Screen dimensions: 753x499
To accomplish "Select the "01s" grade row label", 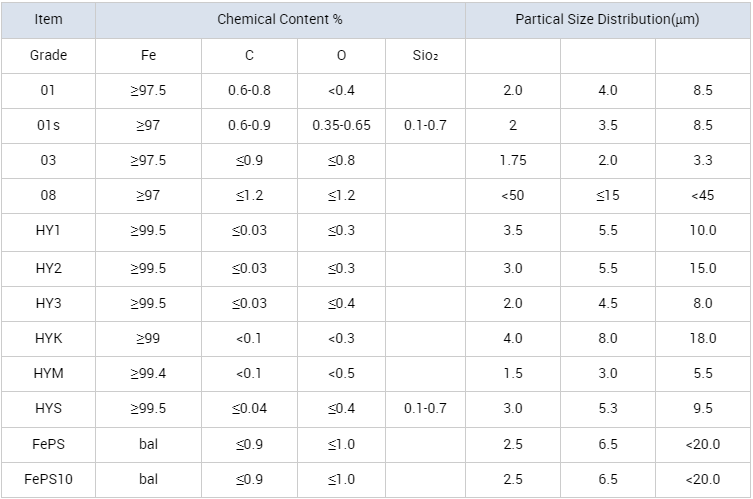I will click(48, 125).
